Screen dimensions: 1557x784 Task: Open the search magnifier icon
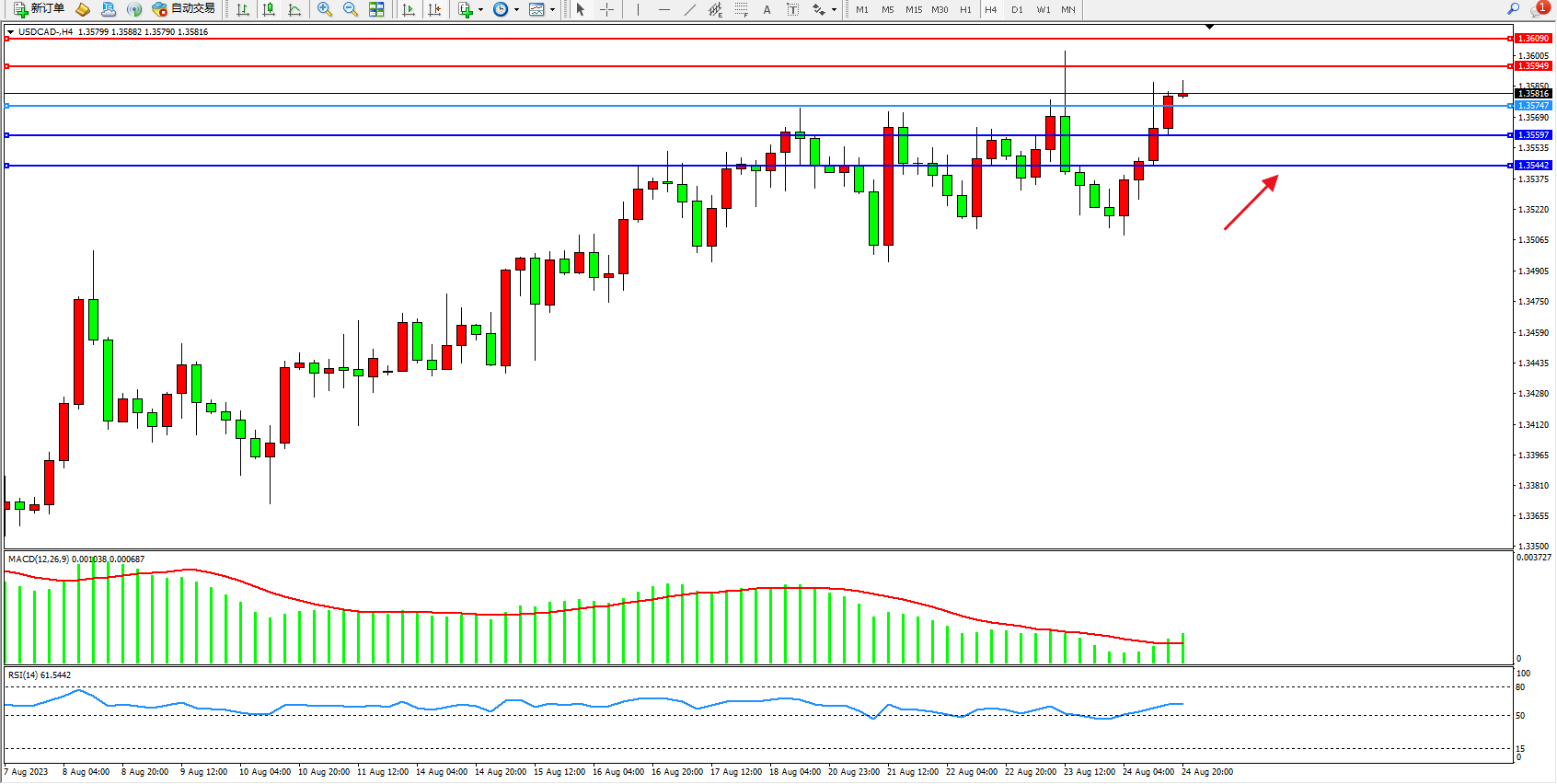[1513, 9]
